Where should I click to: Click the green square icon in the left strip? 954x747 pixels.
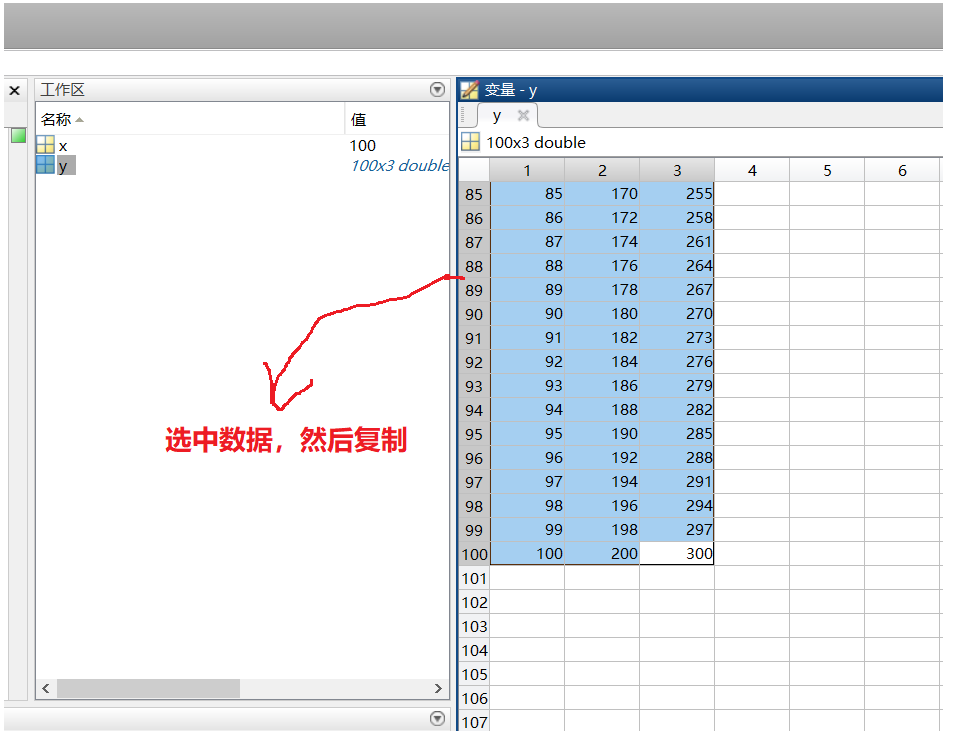[x=19, y=136]
